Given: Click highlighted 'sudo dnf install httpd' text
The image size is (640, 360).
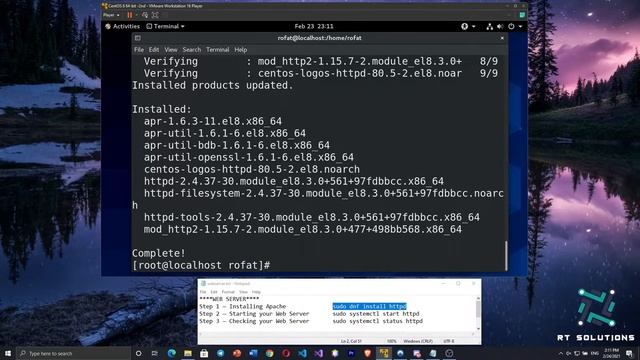Looking at the screenshot, I should tap(369, 306).
